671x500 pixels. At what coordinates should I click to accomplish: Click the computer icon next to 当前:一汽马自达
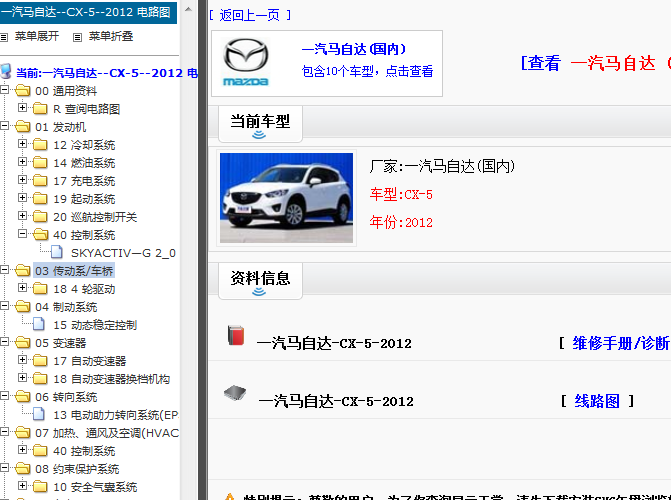click(x=6, y=71)
